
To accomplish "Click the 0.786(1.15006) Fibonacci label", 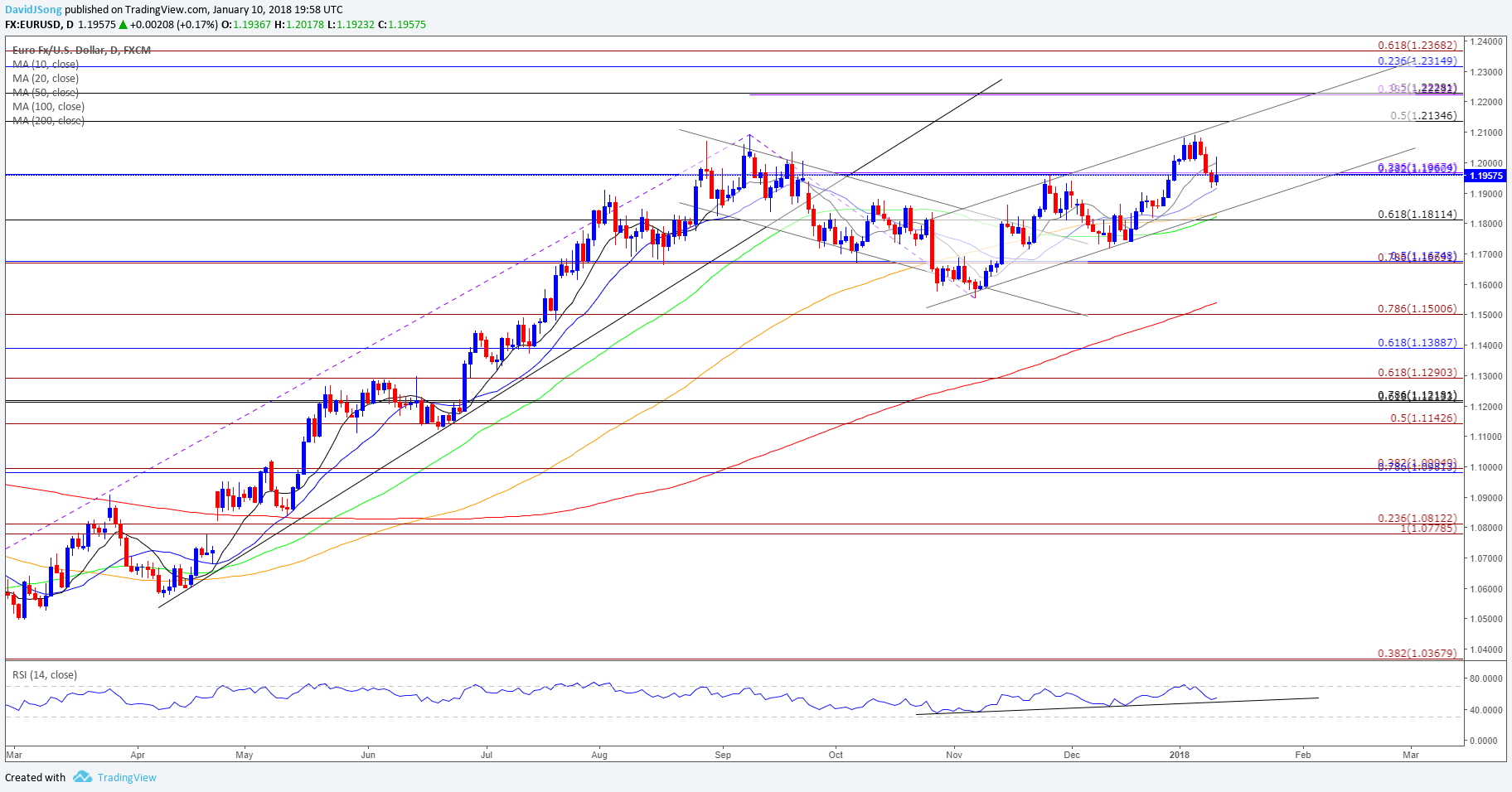I will [1417, 308].
